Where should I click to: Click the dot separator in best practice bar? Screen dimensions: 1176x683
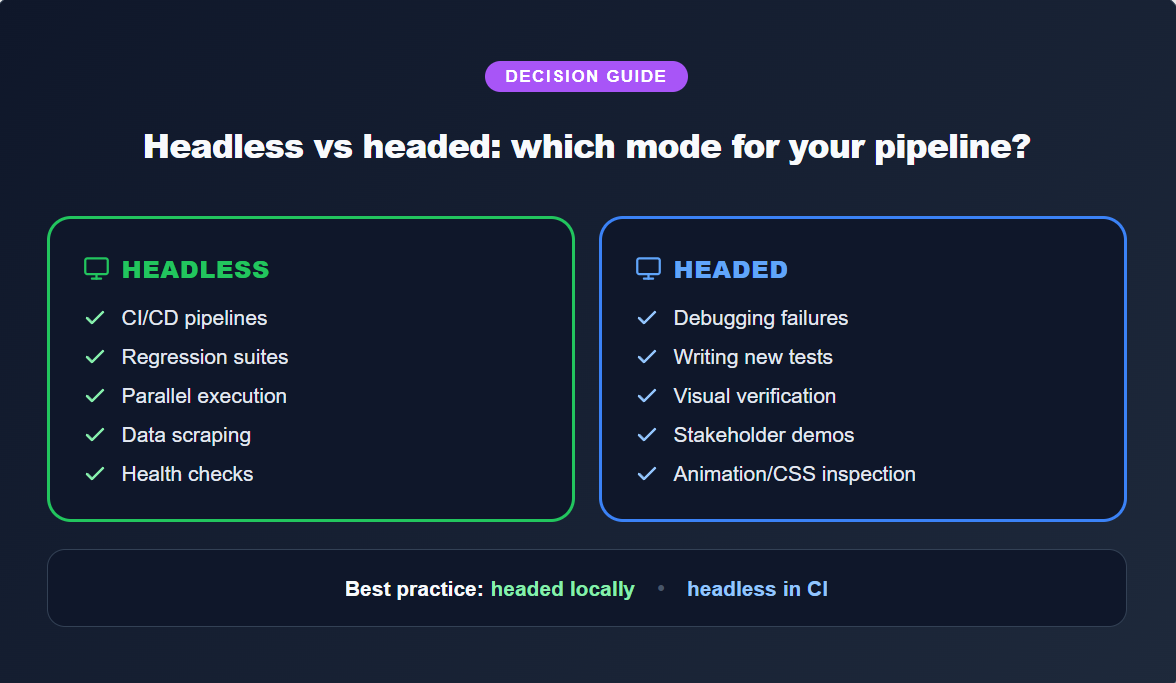[x=661, y=589]
